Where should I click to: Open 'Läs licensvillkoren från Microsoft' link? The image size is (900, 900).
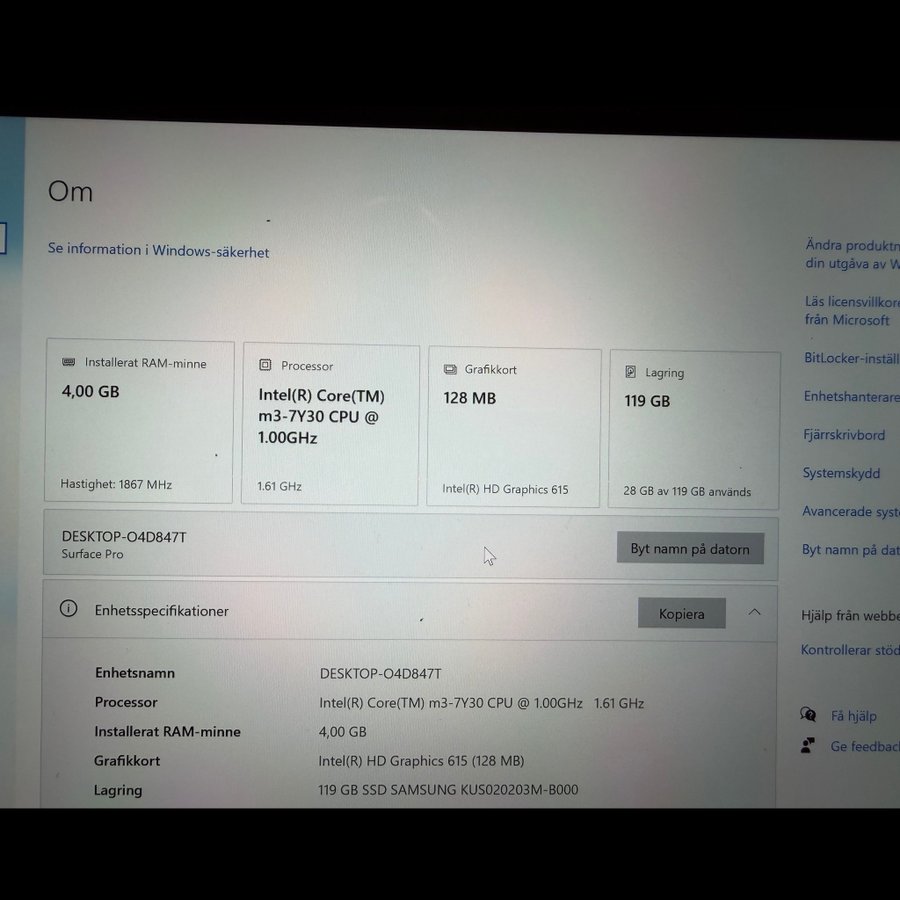(852, 311)
